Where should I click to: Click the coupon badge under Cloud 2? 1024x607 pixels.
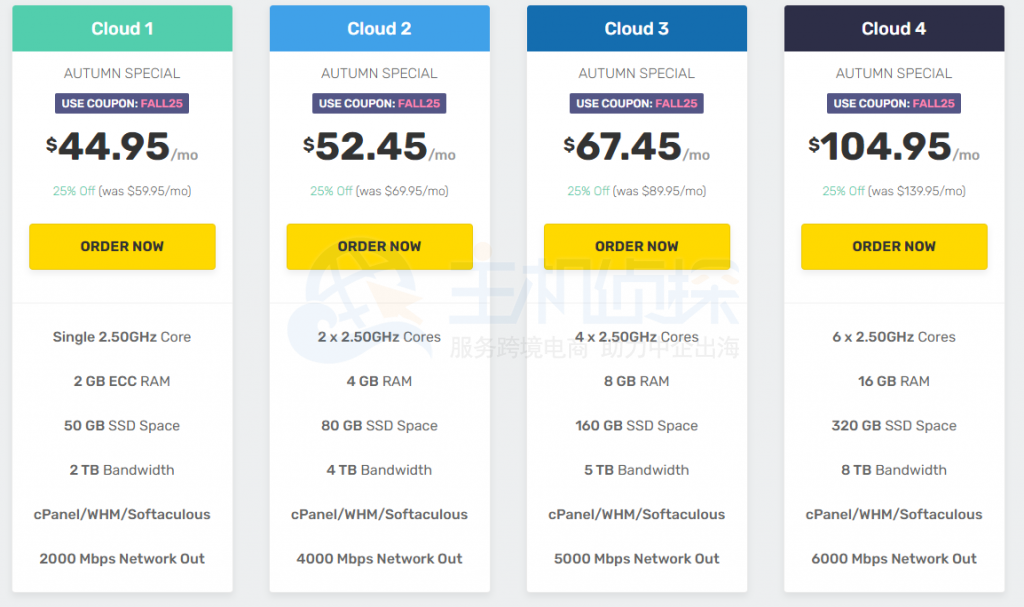[x=379, y=103]
